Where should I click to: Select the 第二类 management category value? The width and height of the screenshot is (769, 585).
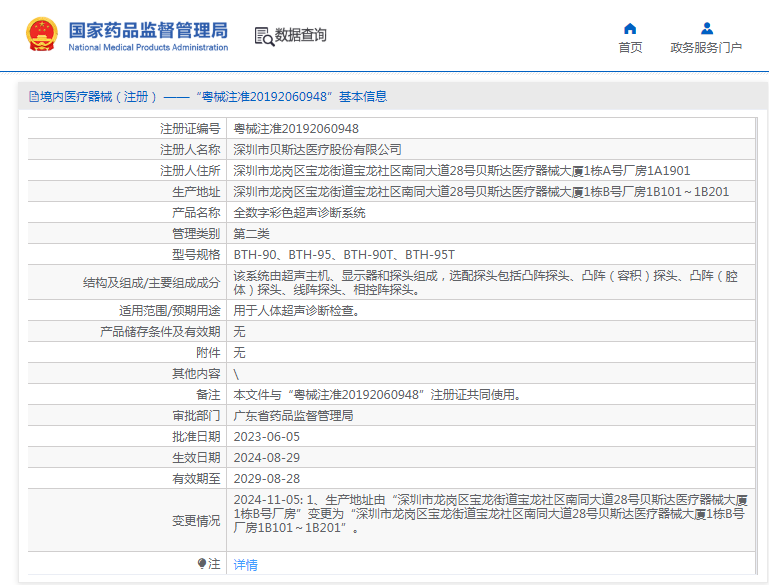[x=252, y=234]
